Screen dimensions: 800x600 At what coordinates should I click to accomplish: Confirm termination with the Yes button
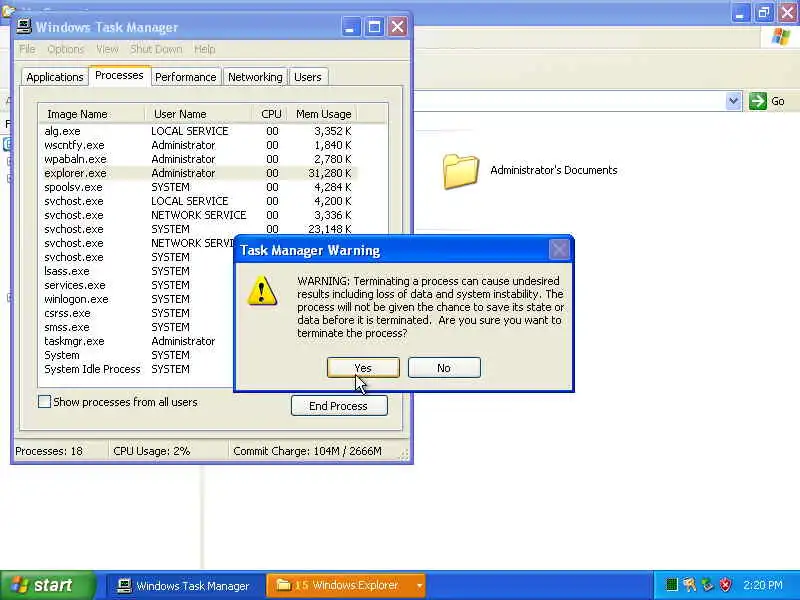coord(363,368)
